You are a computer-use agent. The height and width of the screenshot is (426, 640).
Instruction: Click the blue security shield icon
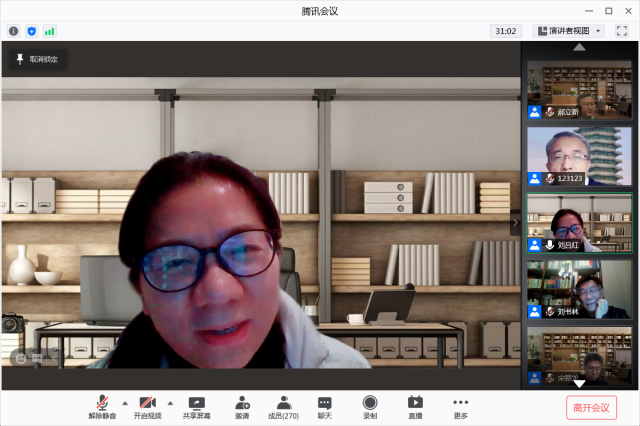[x=31, y=31]
